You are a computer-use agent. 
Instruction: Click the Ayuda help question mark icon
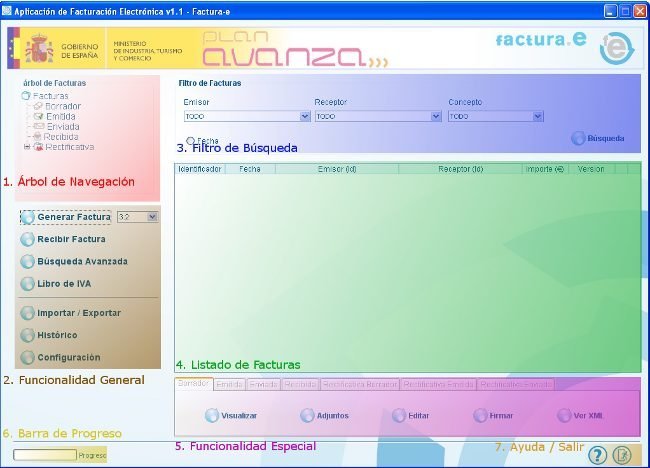coord(598,455)
